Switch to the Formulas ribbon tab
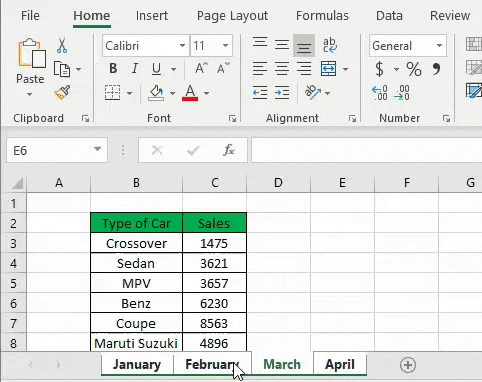Image resolution: width=482 pixels, height=382 pixels. click(322, 16)
